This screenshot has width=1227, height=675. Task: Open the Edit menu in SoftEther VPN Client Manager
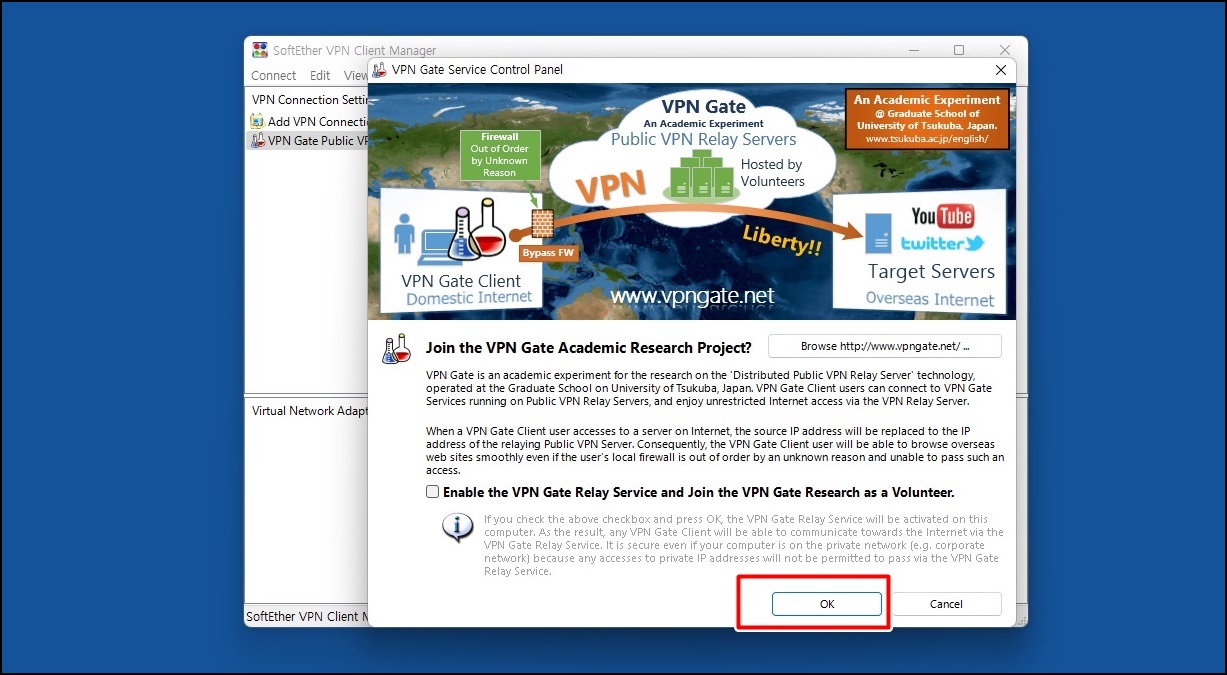pos(320,75)
